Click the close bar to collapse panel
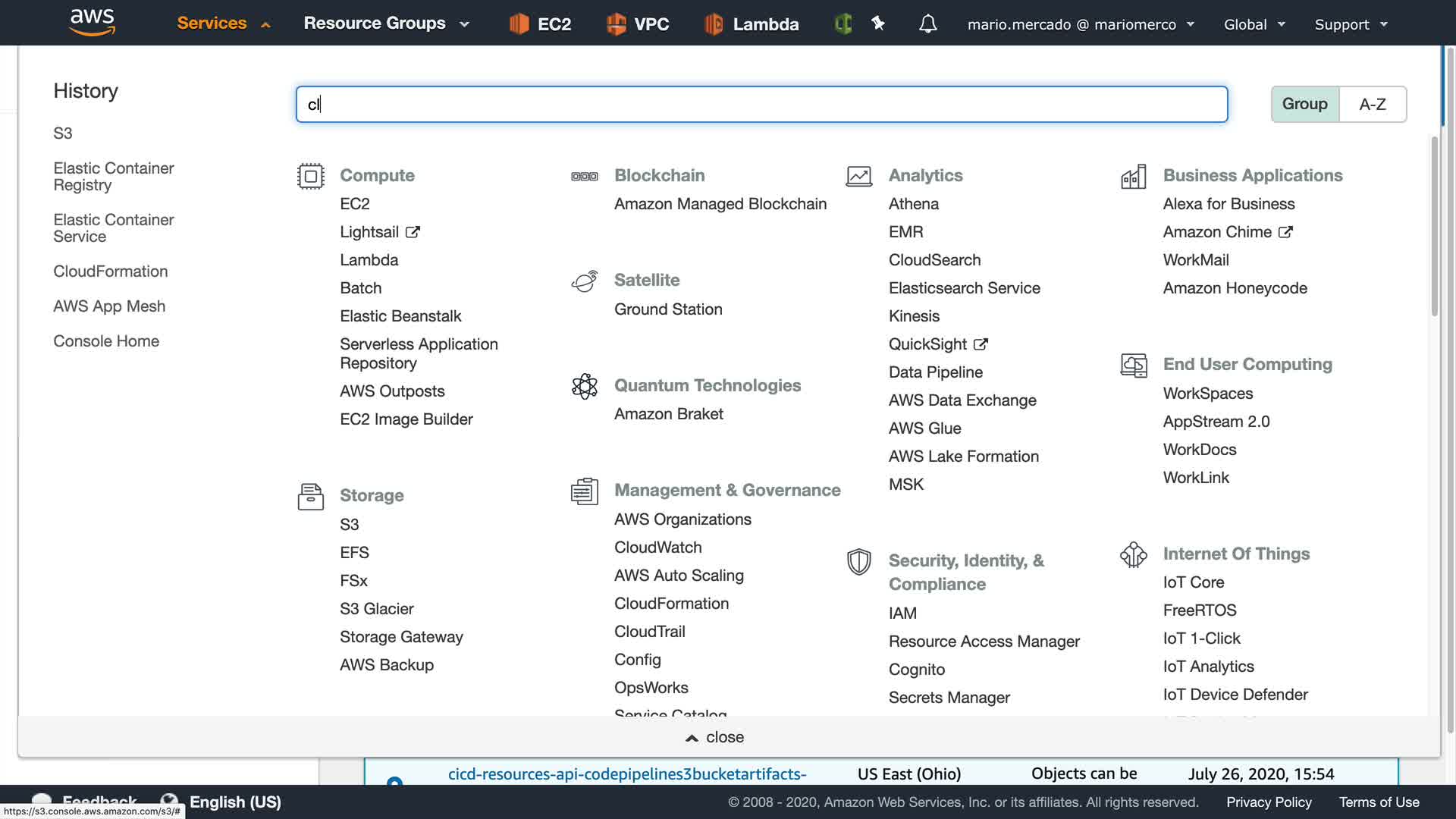1456x819 pixels. (x=714, y=737)
